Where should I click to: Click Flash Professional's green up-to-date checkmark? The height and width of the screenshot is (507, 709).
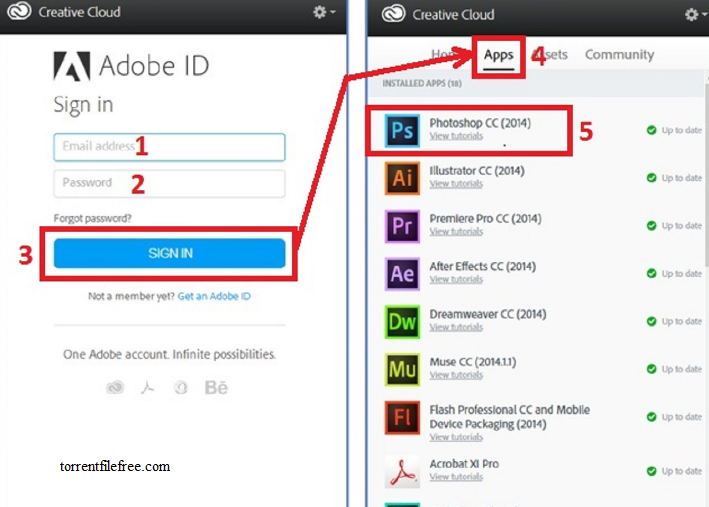pos(651,417)
